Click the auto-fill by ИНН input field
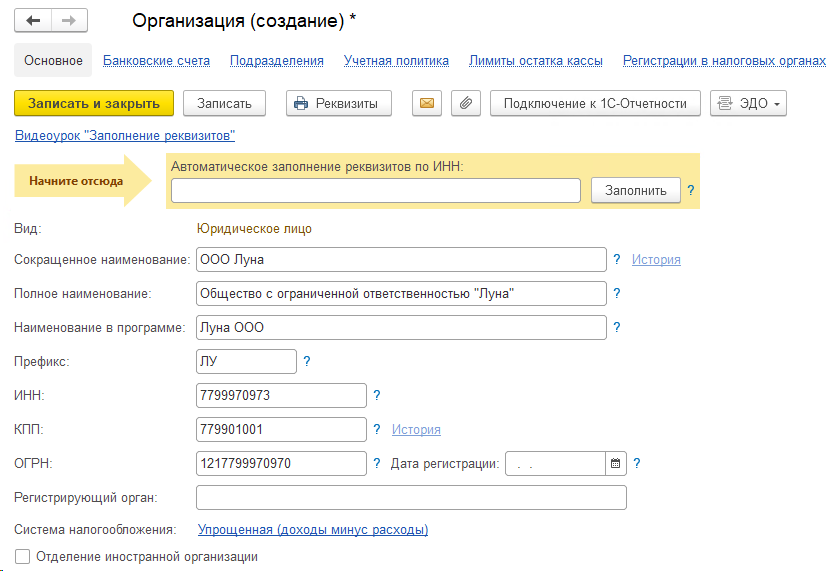Viewport: 840px width, 571px height. [x=375, y=190]
